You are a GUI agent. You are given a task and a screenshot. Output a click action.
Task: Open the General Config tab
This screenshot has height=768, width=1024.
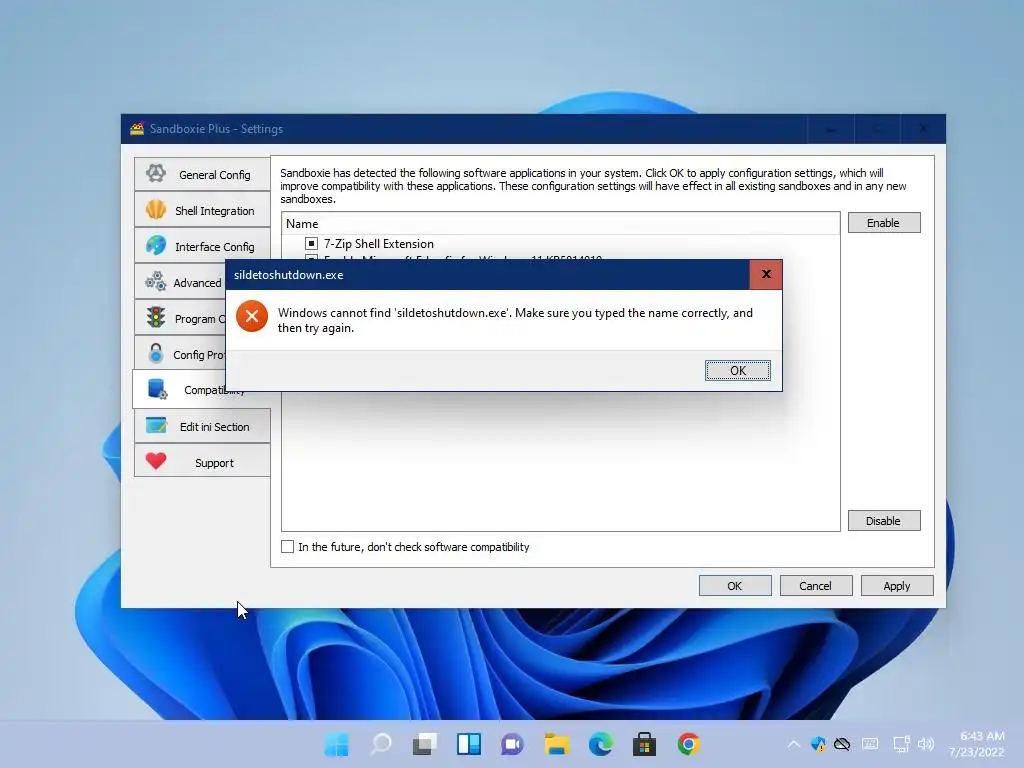click(x=202, y=174)
